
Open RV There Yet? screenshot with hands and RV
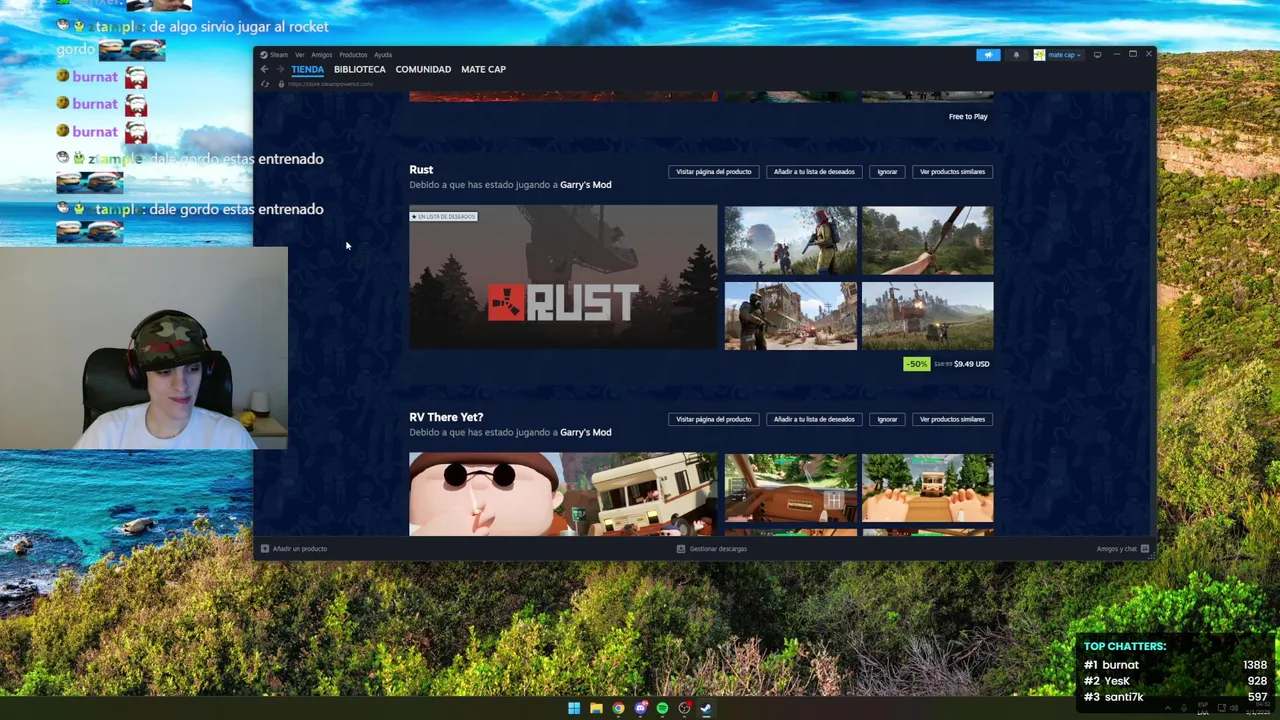coord(927,488)
